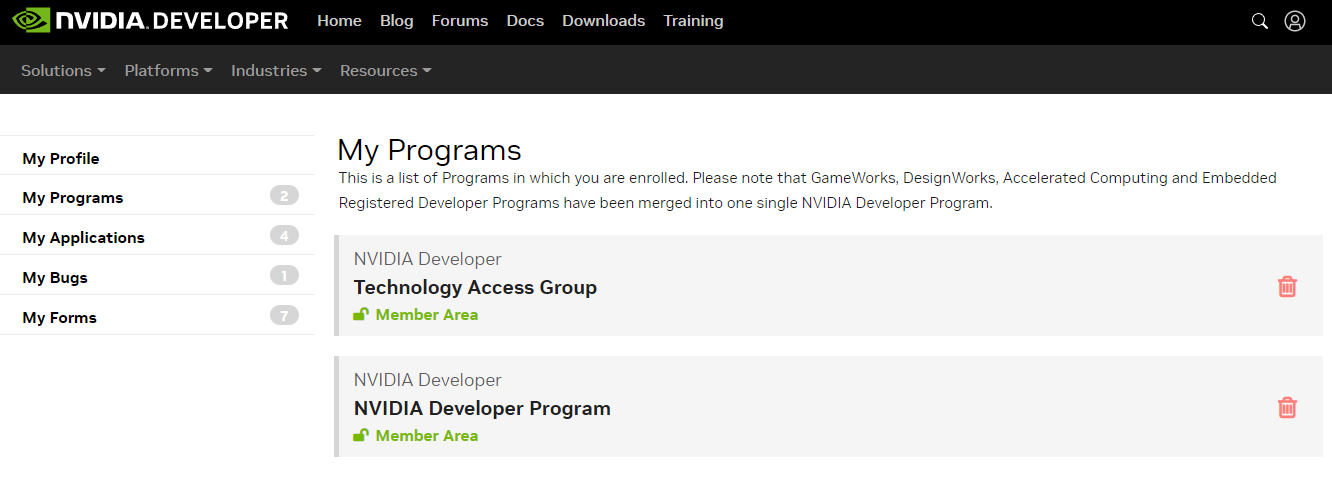Click the Technology Access Group title

point(475,287)
